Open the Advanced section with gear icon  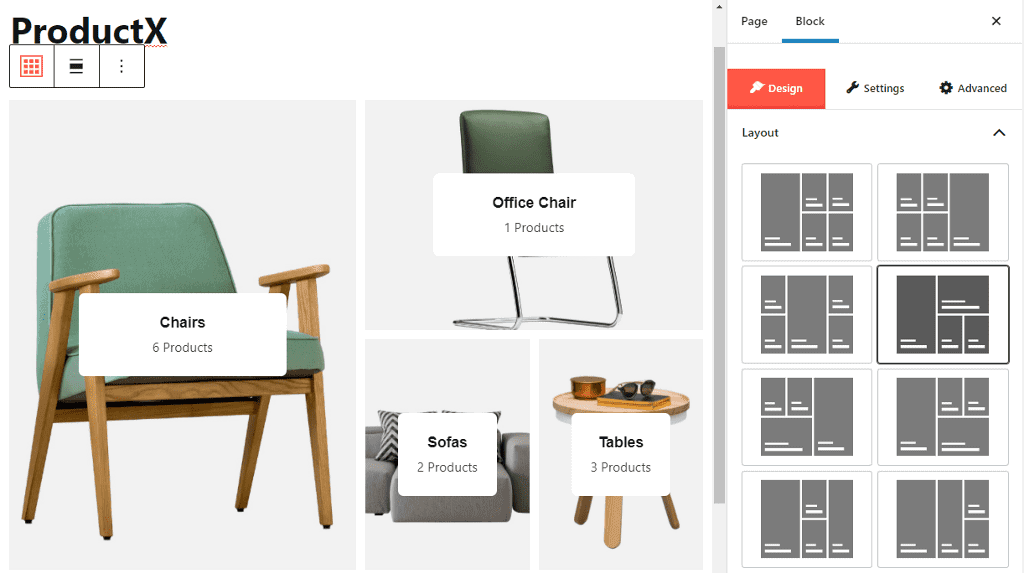pyautogui.click(x=973, y=88)
